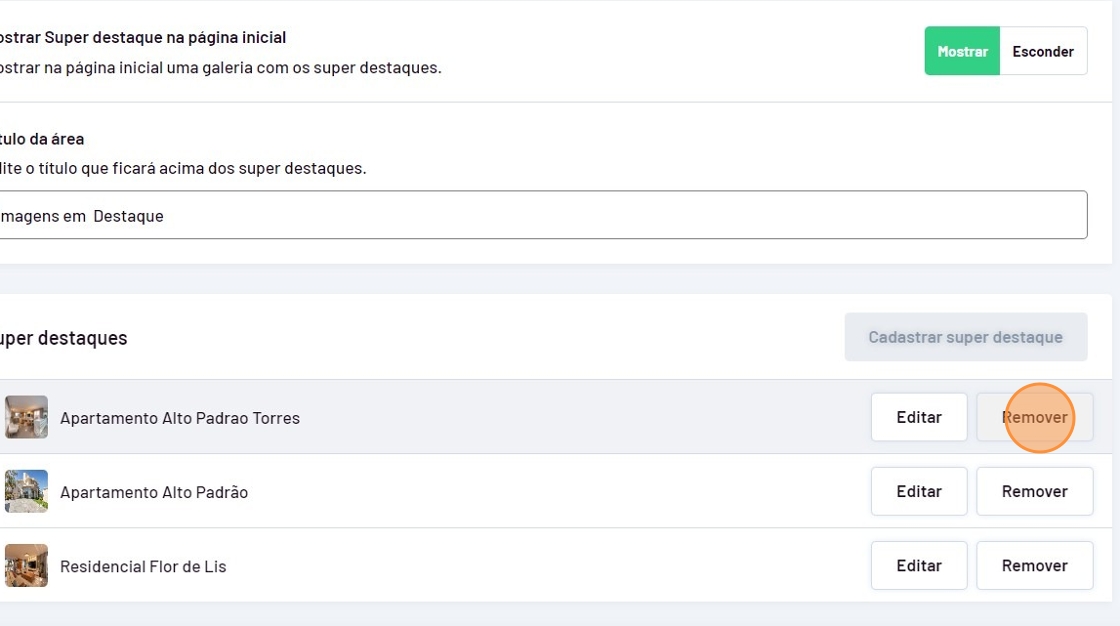Image resolution: width=1120 pixels, height=626 pixels.
Task: Click the Apartamento Alto Padrão thumbnail image
Action: pyautogui.click(x=26, y=491)
